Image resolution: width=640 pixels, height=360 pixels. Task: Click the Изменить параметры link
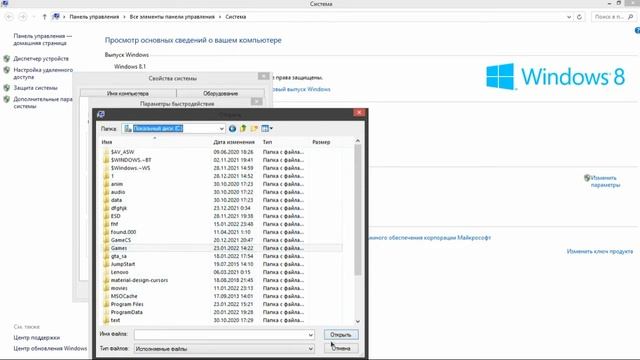[x=605, y=181]
